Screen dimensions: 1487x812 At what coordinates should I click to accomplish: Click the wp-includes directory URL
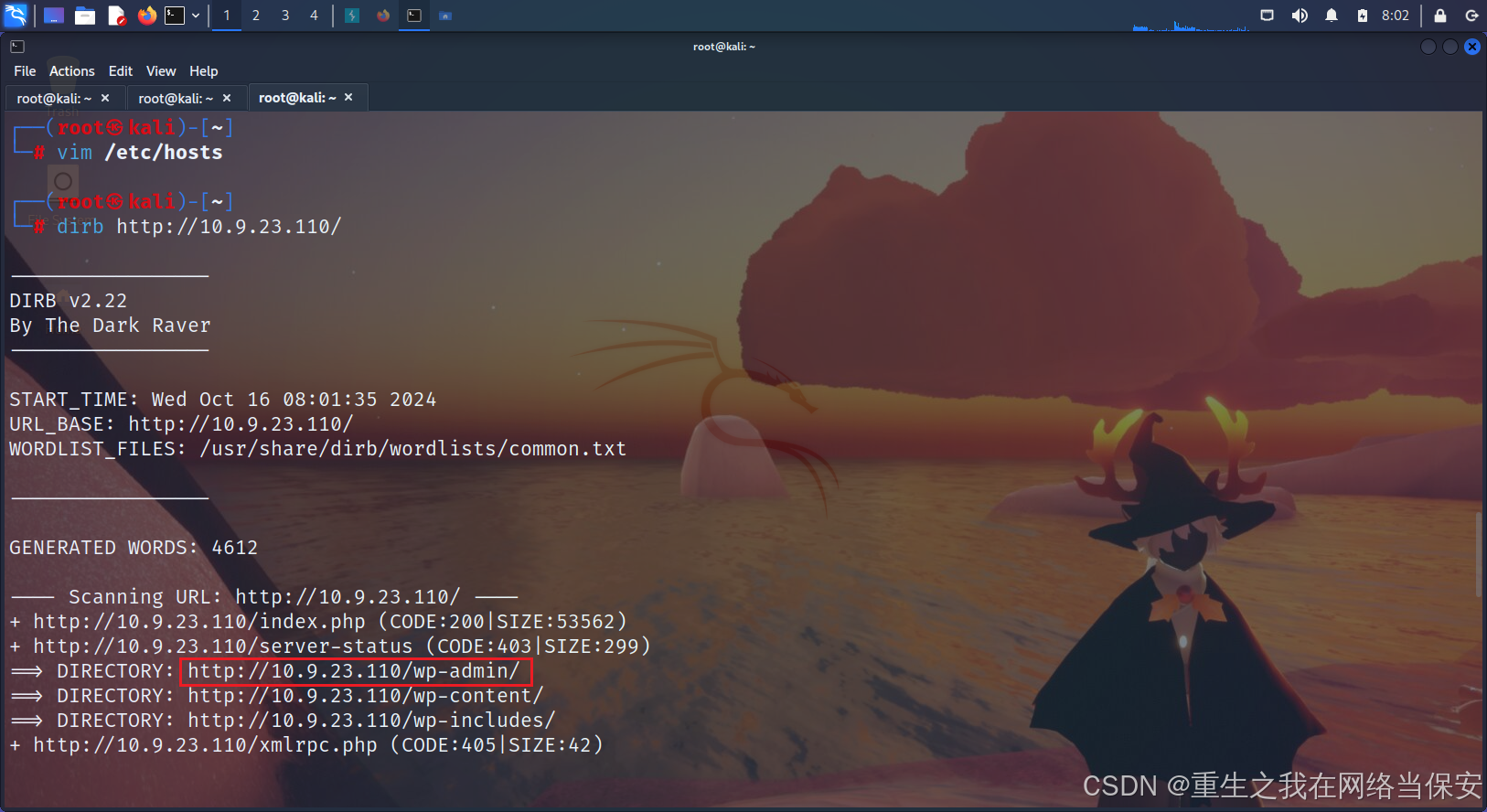371,721
